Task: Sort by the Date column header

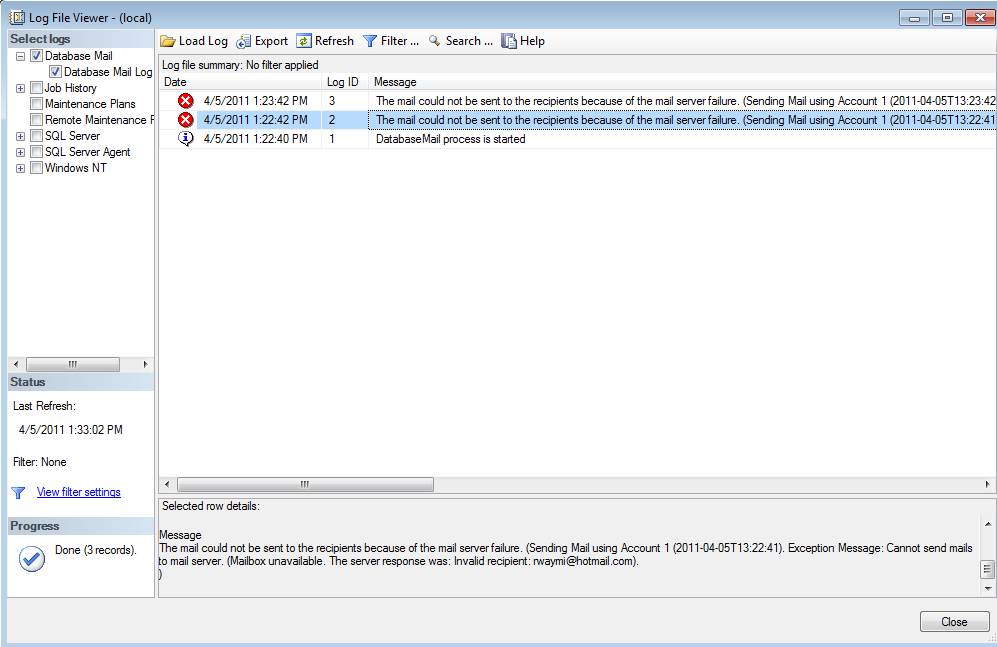Action: coord(240,82)
